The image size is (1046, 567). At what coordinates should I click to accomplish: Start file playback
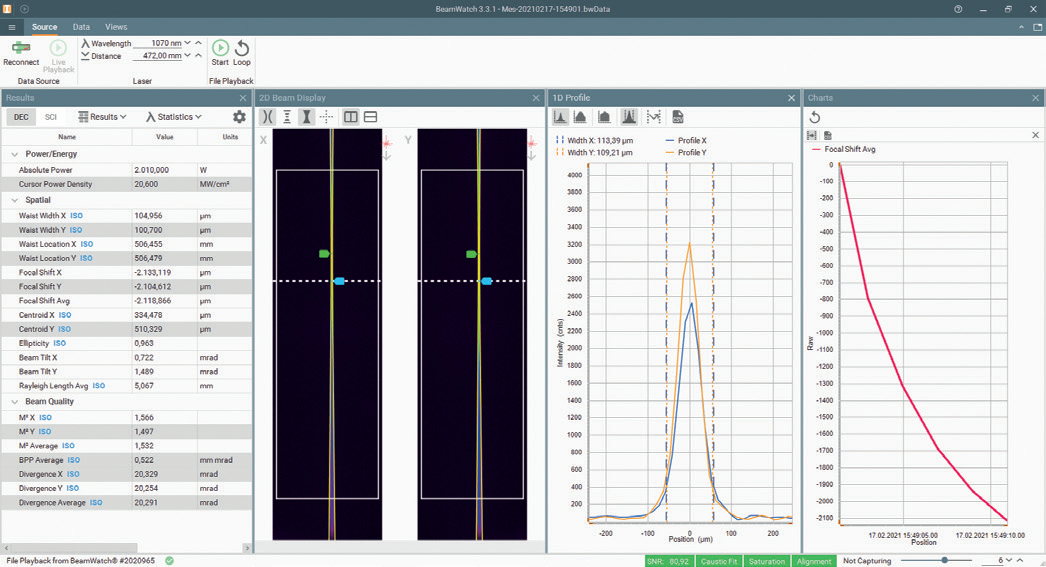(x=220, y=48)
